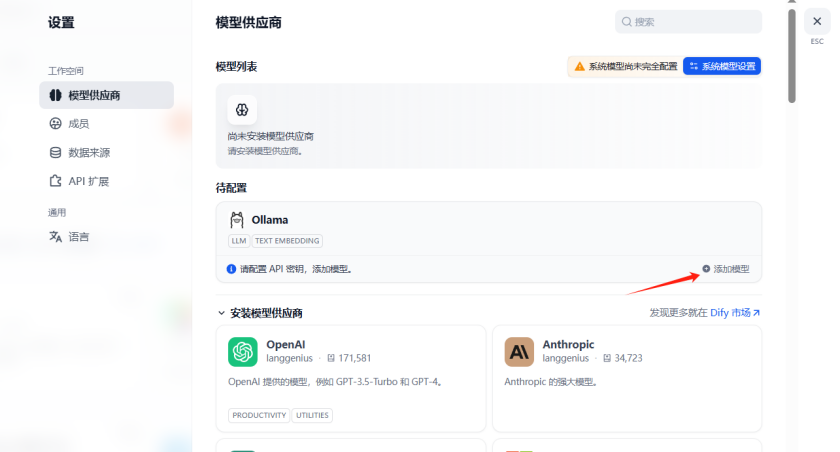Click the system model settings sliders icon
840x452 pixels.
point(694,66)
